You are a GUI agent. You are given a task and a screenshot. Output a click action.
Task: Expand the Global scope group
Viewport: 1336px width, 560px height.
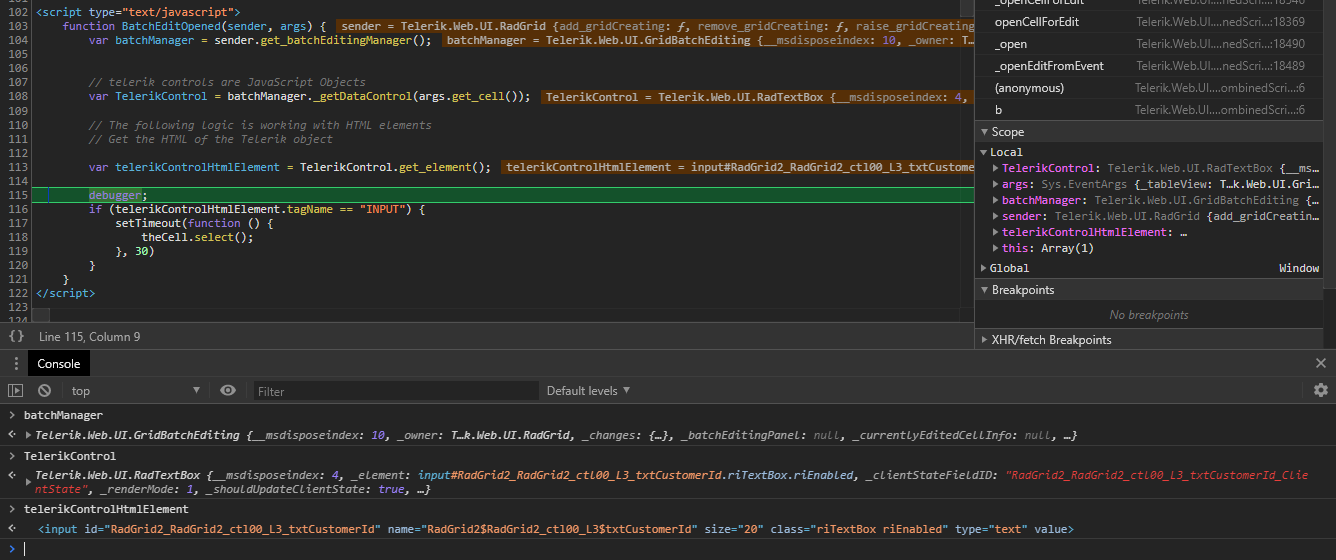click(x=984, y=268)
